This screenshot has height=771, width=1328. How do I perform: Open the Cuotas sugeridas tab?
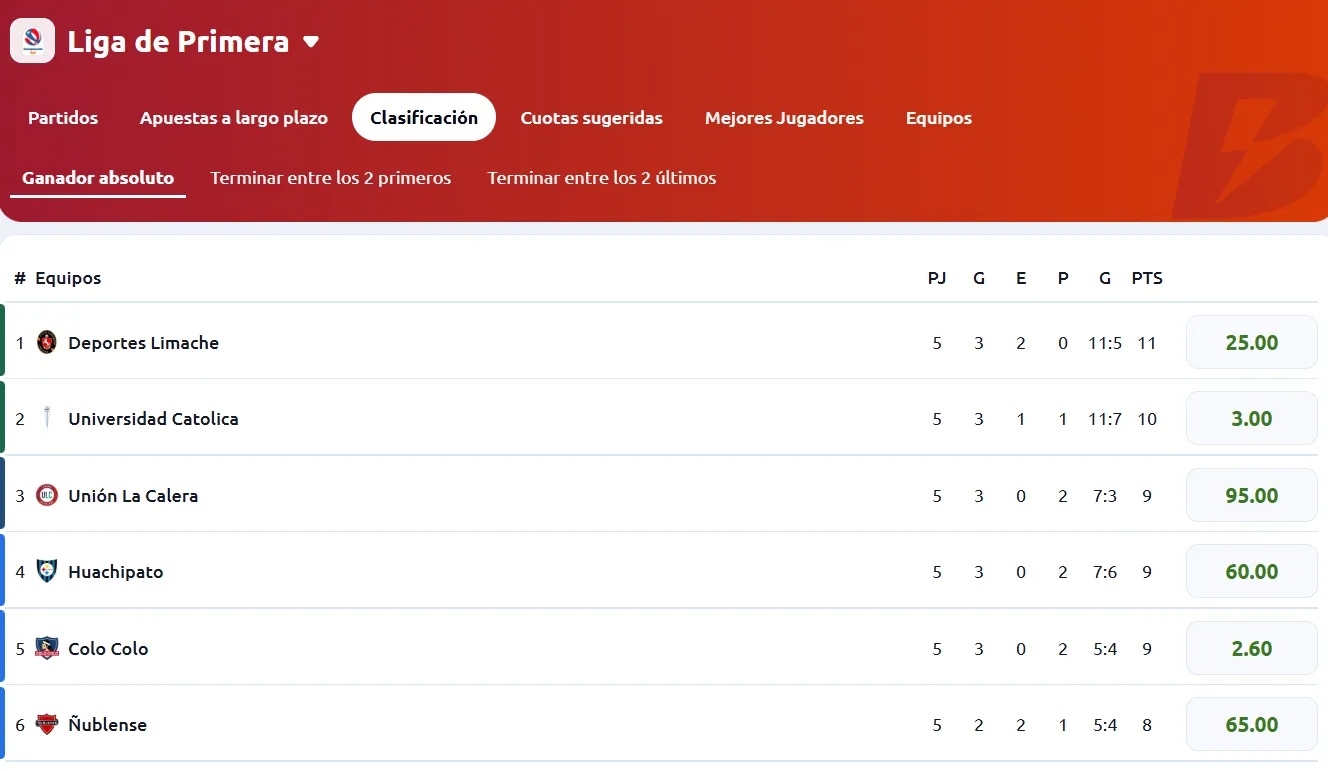click(591, 118)
